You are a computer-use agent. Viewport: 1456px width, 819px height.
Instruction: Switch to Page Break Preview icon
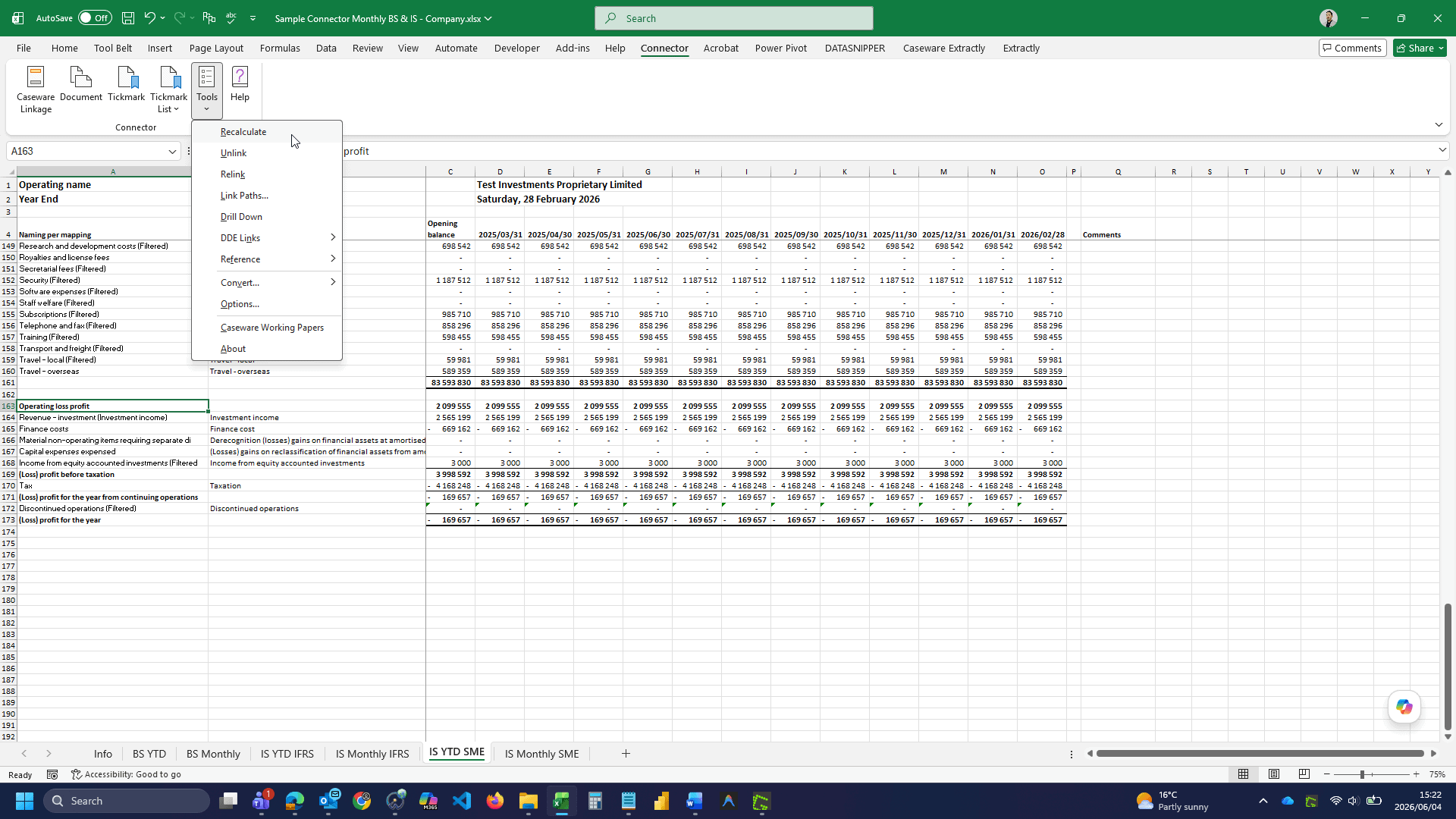1304,774
